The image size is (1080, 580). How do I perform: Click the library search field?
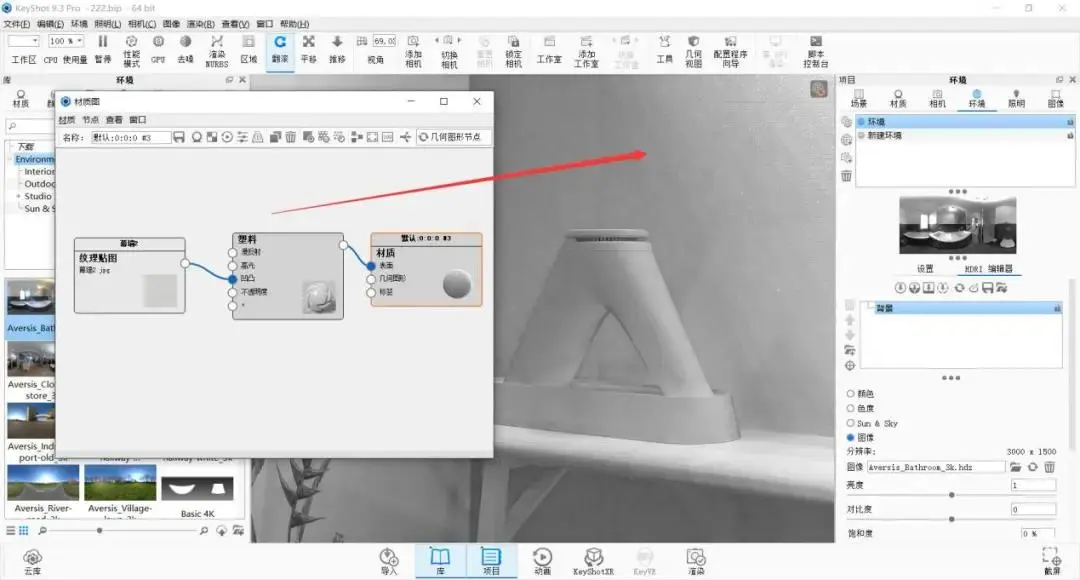(30, 126)
